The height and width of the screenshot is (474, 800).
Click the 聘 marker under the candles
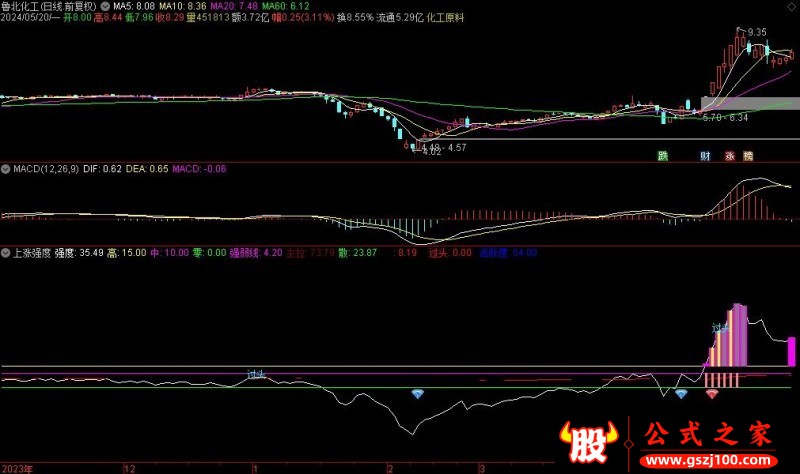[748, 156]
